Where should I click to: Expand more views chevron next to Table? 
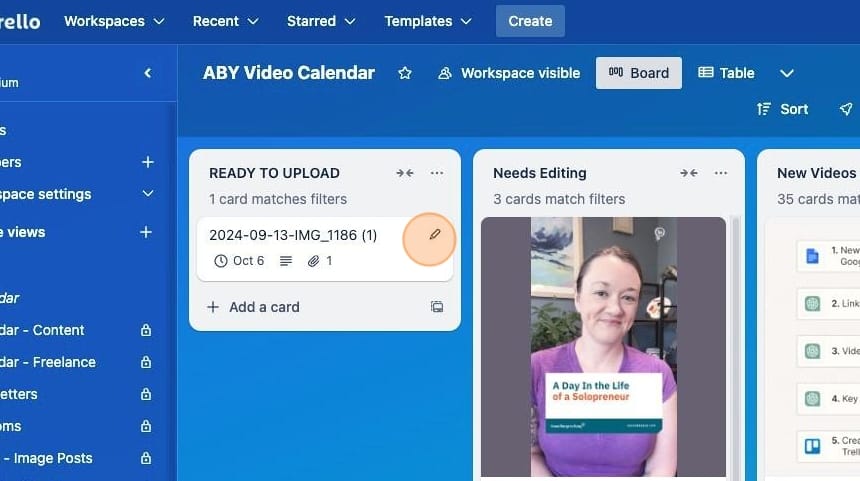[787, 73]
